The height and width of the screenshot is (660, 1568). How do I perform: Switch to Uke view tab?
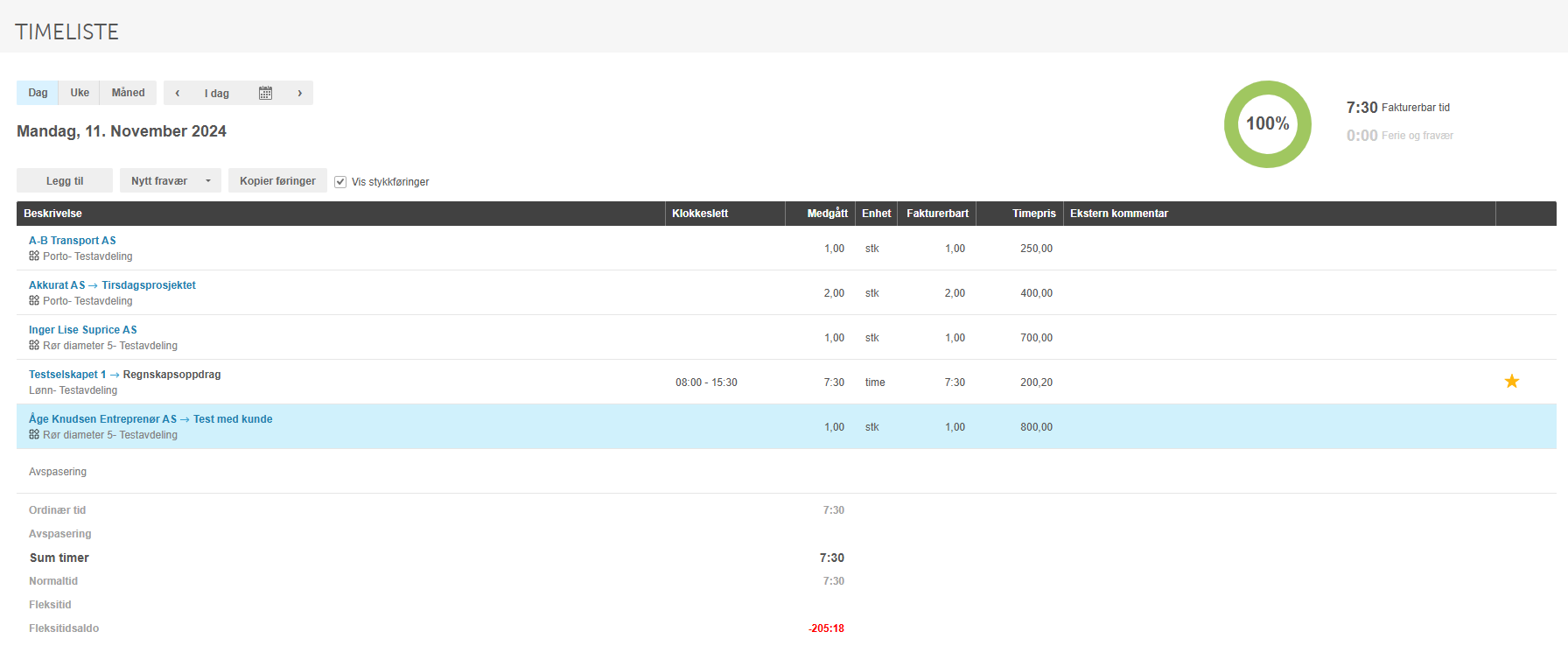pos(80,93)
